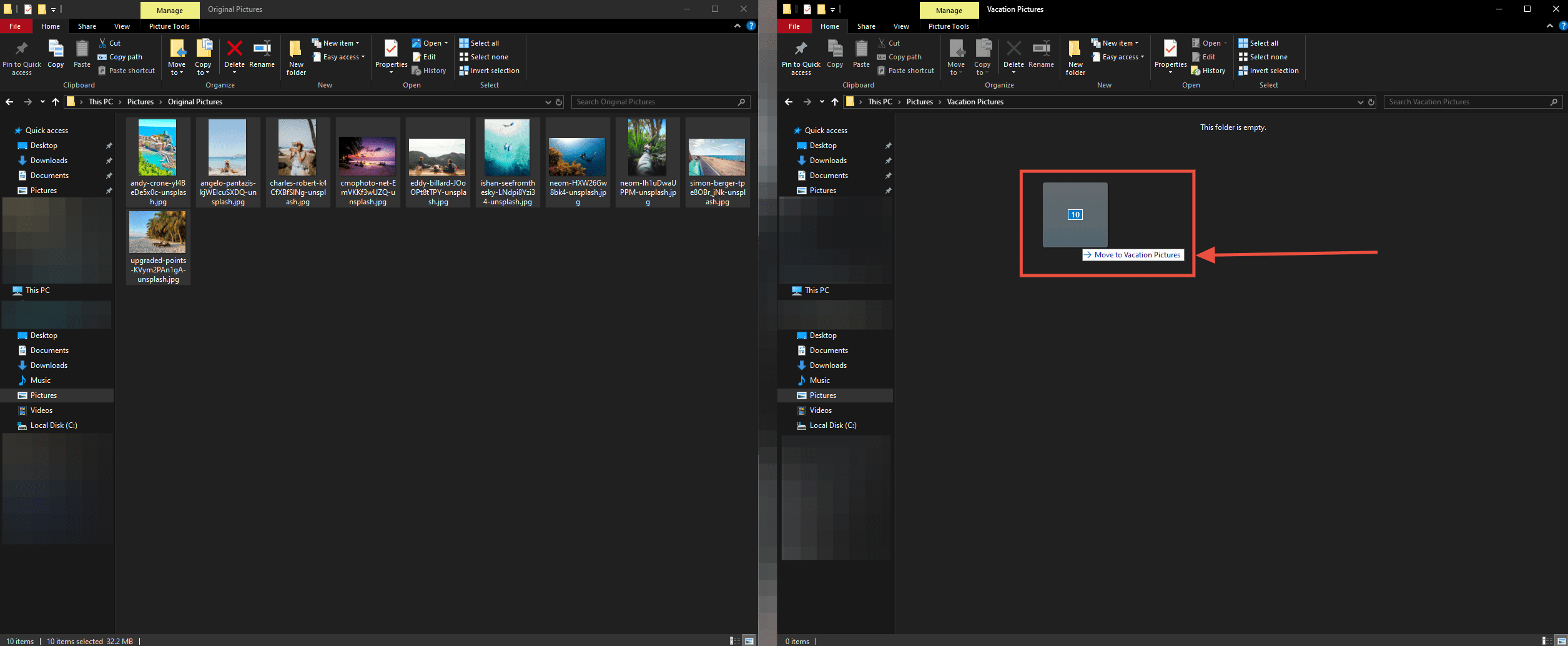The image size is (1568, 646).
Task: Switch Original Pictures to large thumbnails view
Action: [749, 641]
